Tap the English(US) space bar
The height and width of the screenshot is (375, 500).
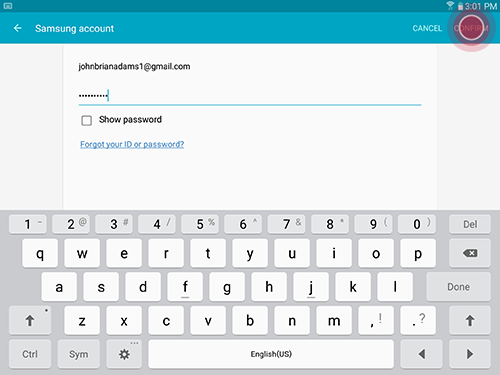pos(271,354)
